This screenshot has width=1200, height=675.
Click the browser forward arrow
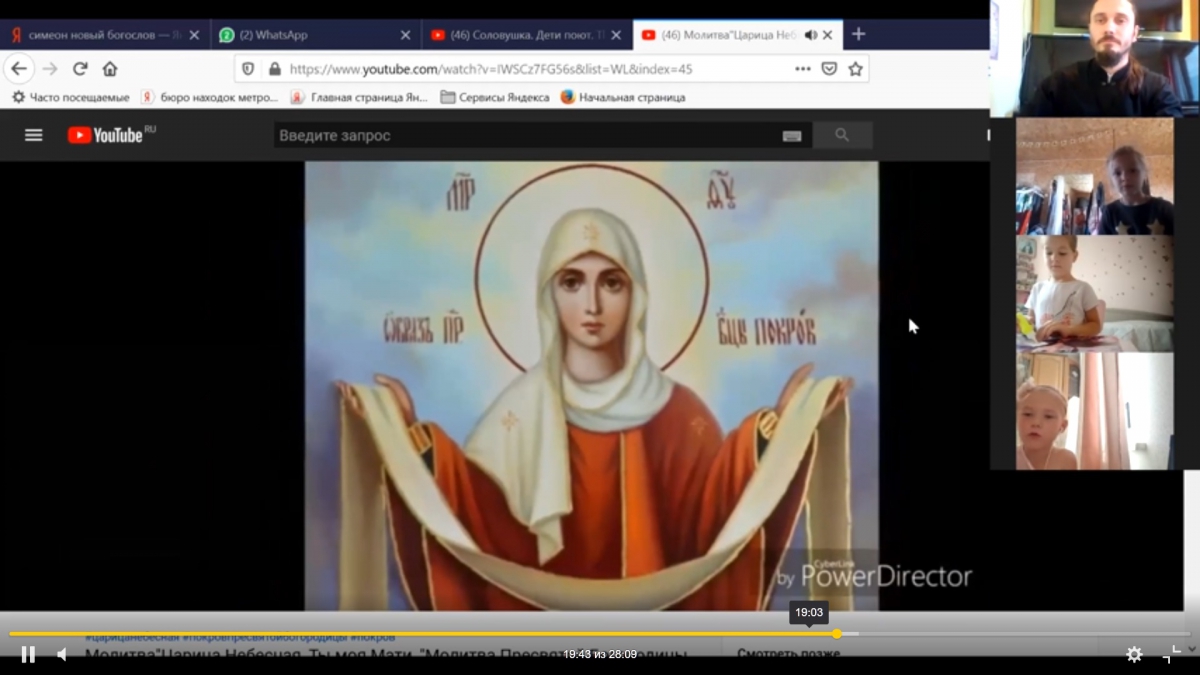[50, 69]
